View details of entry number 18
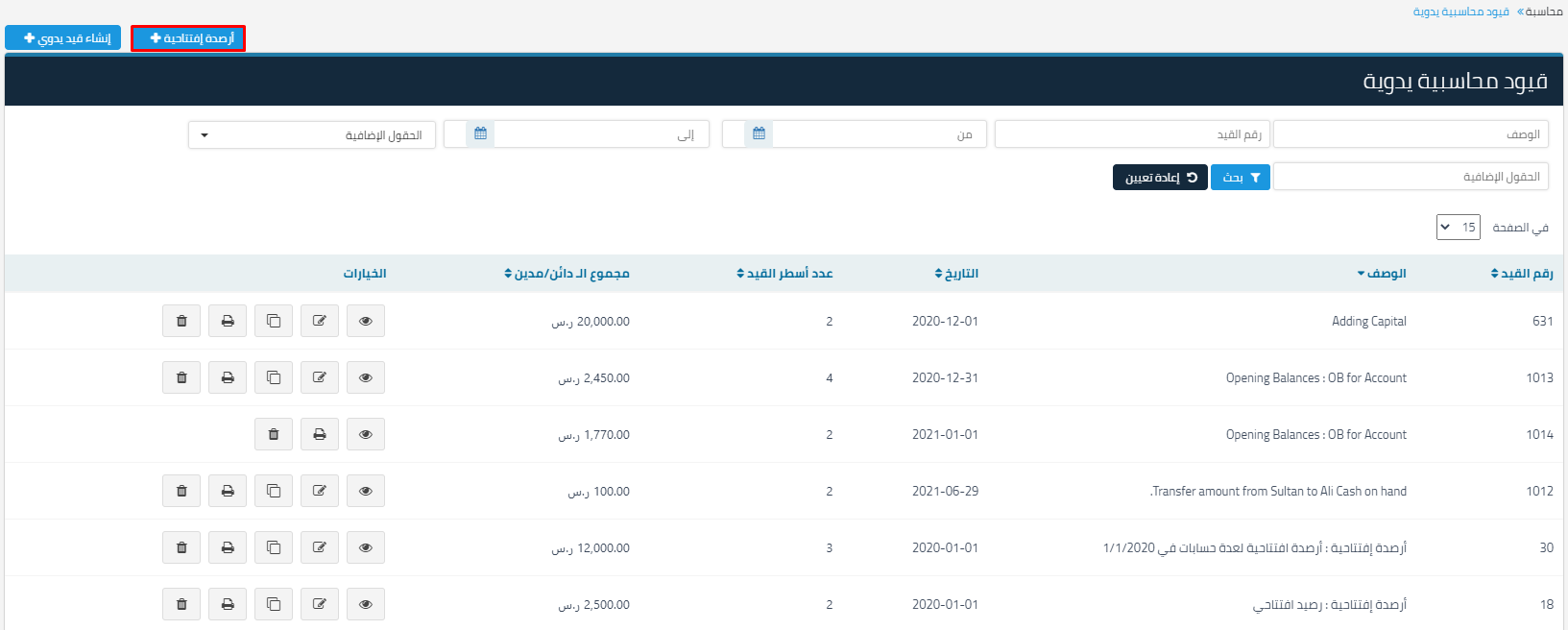The width and height of the screenshot is (1568, 630). 365,604
